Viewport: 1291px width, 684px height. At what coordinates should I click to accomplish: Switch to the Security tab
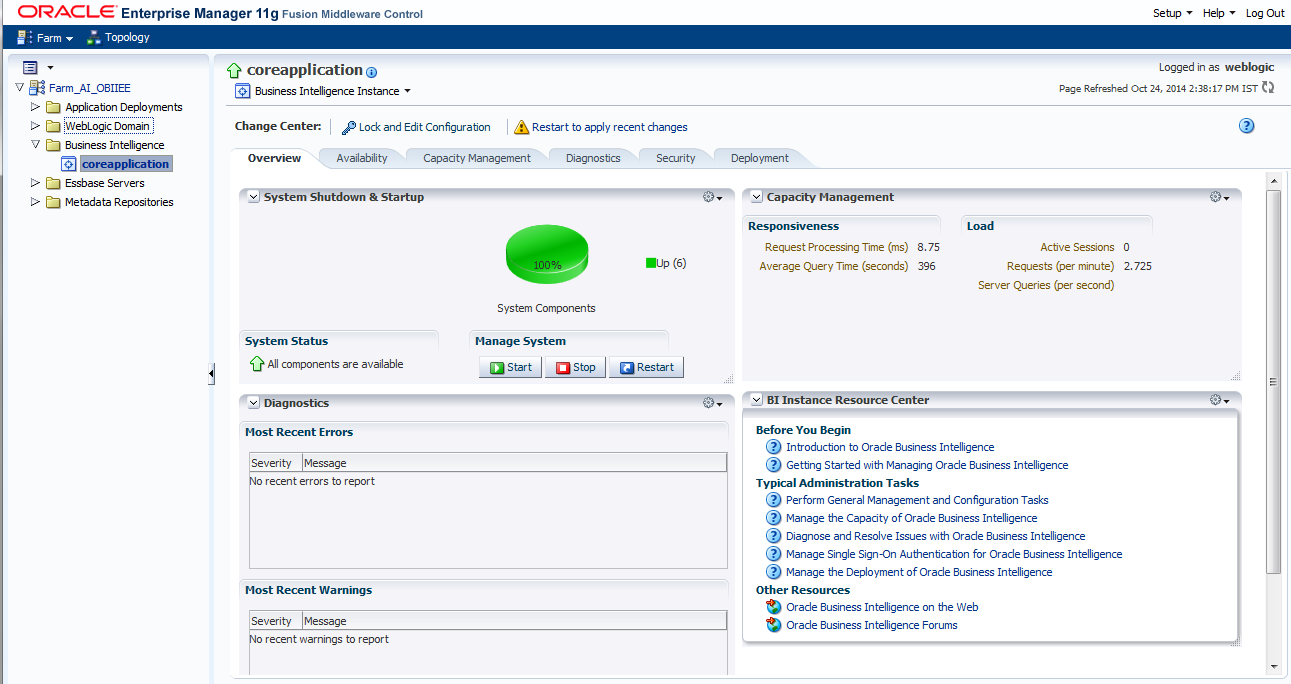click(676, 158)
